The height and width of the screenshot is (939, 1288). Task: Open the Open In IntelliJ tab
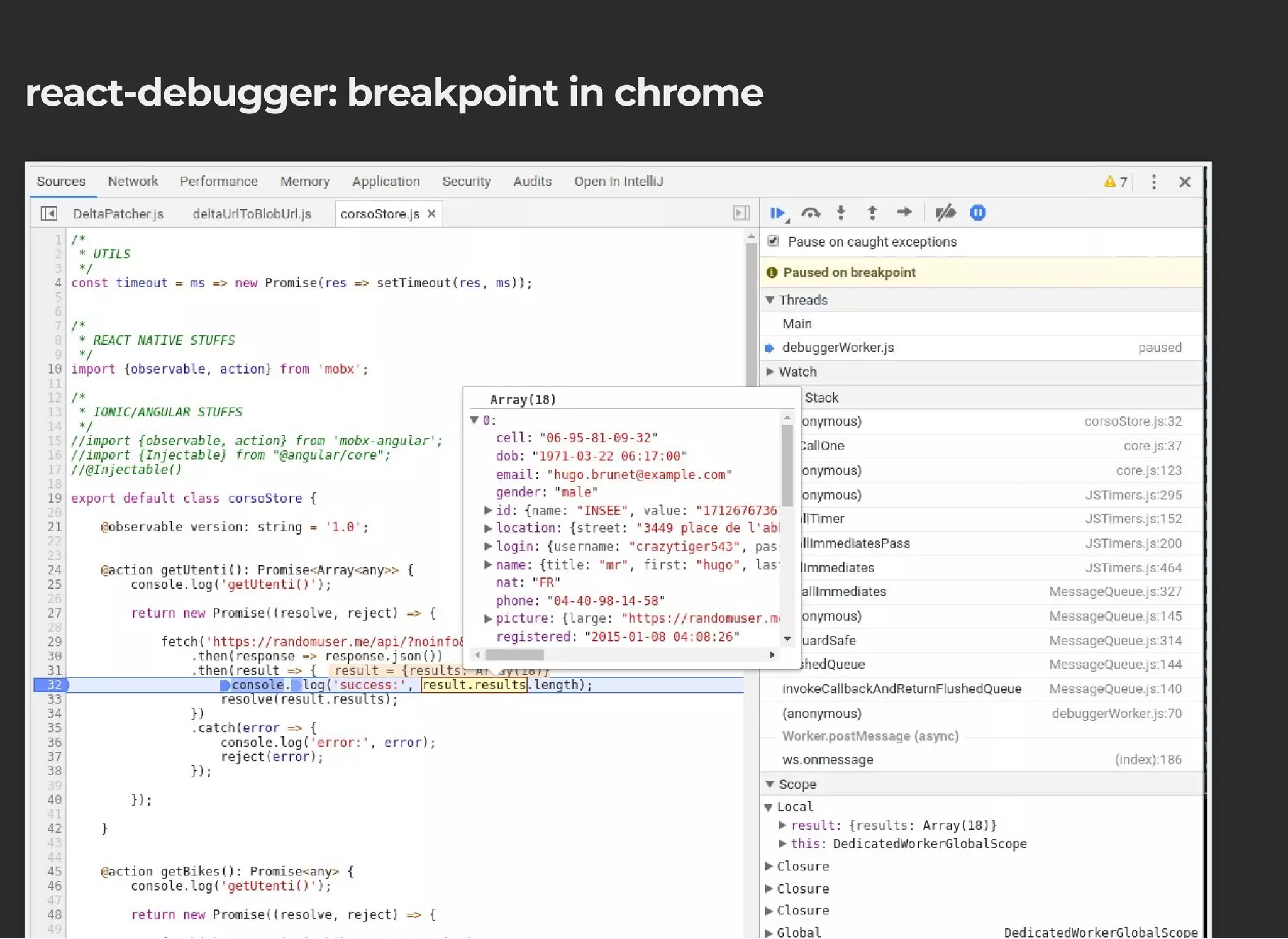[619, 181]
